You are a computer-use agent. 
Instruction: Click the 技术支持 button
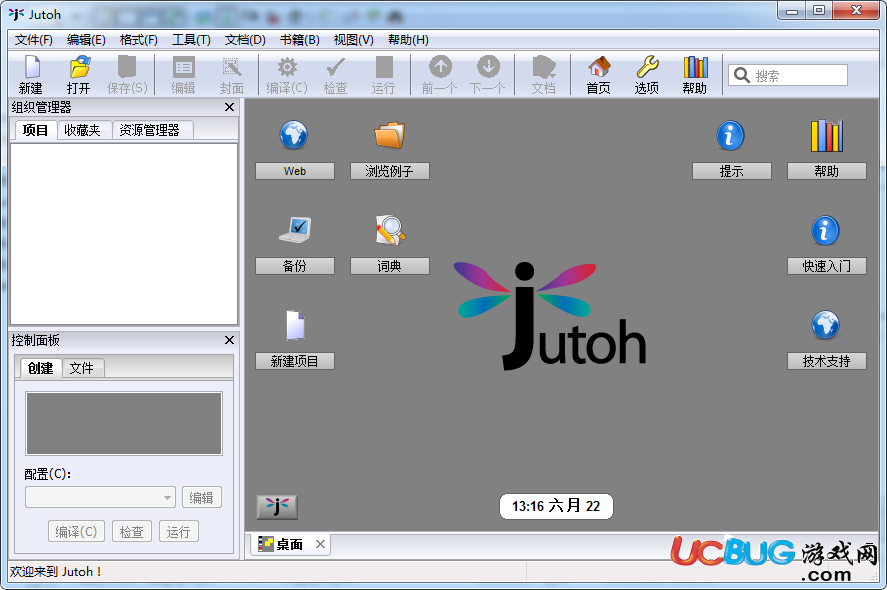827,361
